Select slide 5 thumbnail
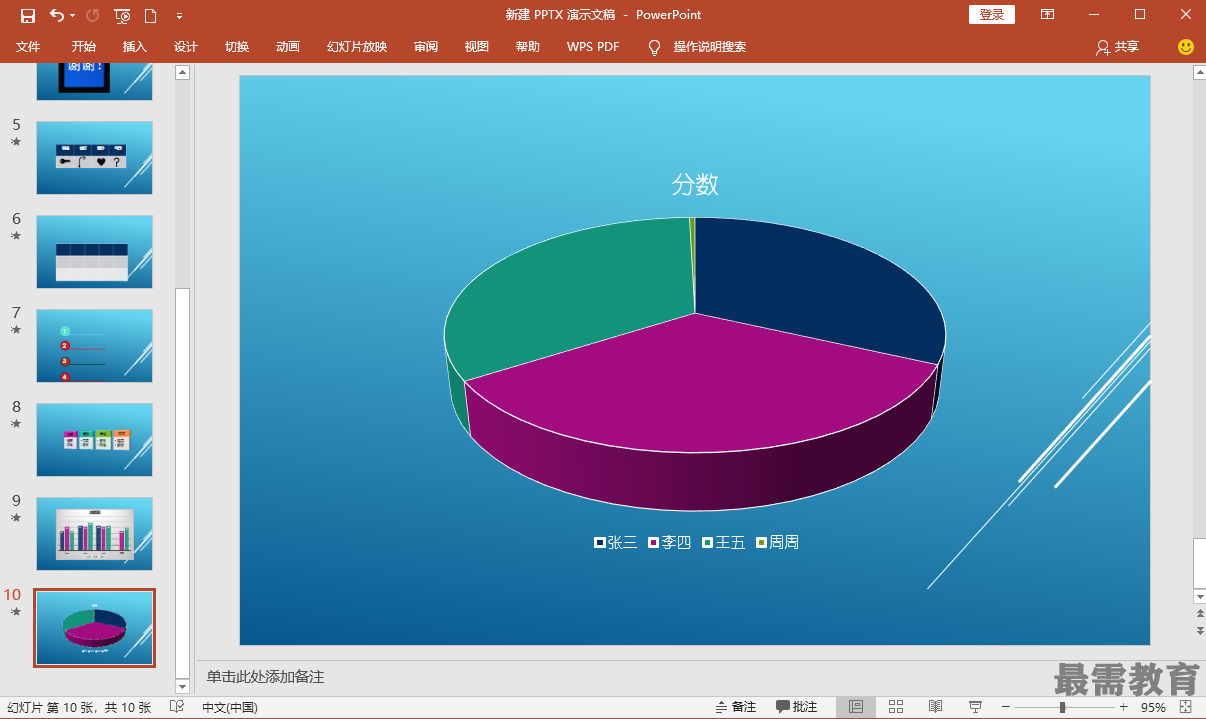 click(x=95, y=158)
